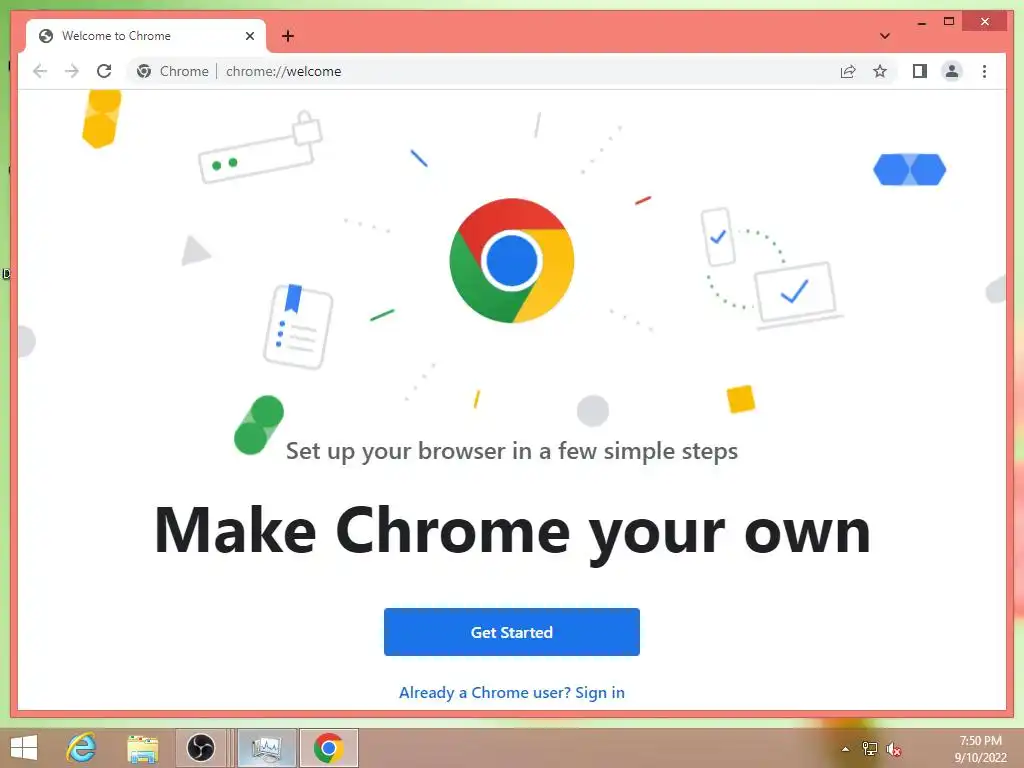The height and width of the screenshot is (768, 1024).
Task: Show hidden system tray icons
Action: [x=845, y=748]
